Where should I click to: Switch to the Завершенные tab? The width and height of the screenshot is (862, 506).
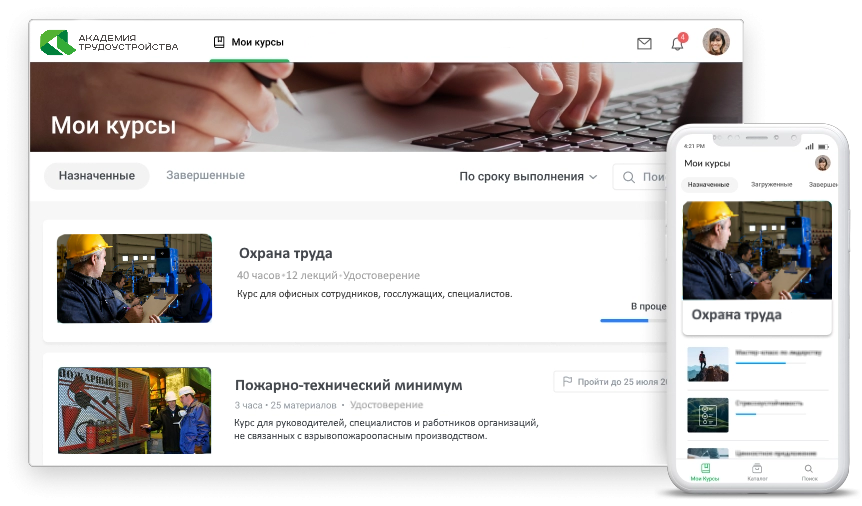(x=205, y=176)
